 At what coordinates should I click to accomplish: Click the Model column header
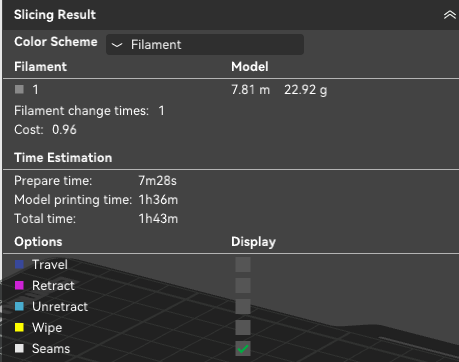point(250,67)
